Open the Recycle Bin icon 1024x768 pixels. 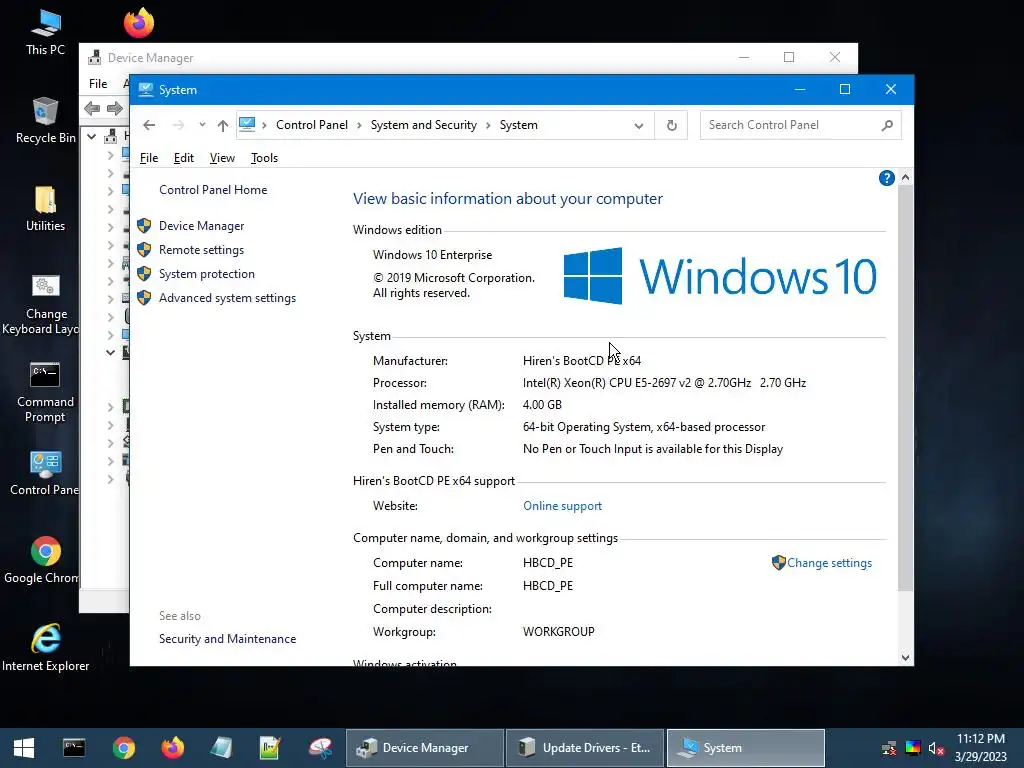coord(45,120)
